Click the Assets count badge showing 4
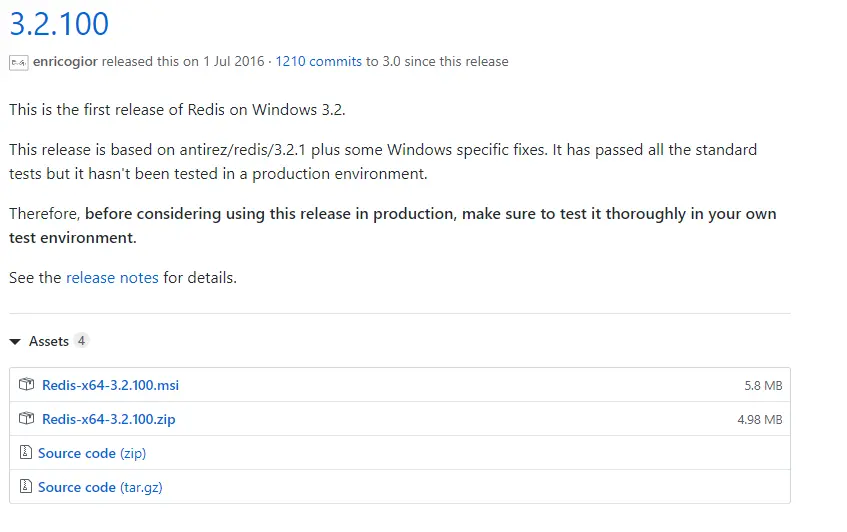The image size is (847, 532). tap(81, 341)
